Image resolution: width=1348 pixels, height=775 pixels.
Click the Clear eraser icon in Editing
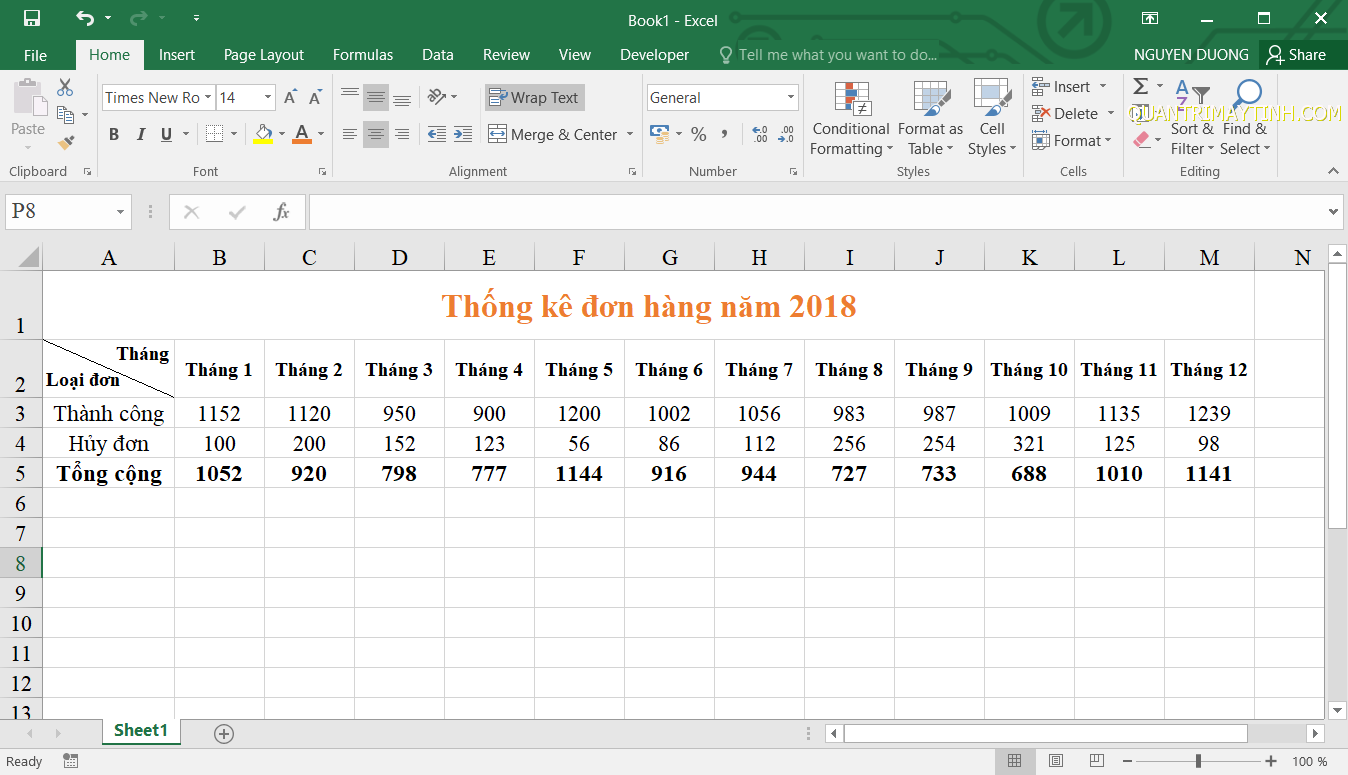click(1142, 141)
